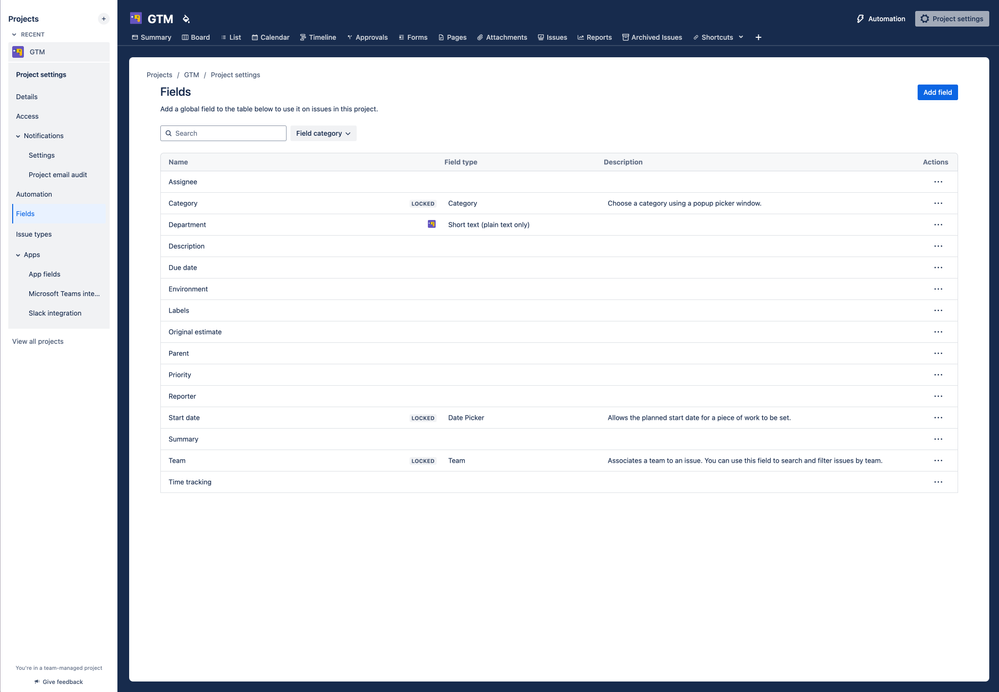Open actions menu for Assignee field
Viewport: 999px width, 692px height.
tap(937, 182)
